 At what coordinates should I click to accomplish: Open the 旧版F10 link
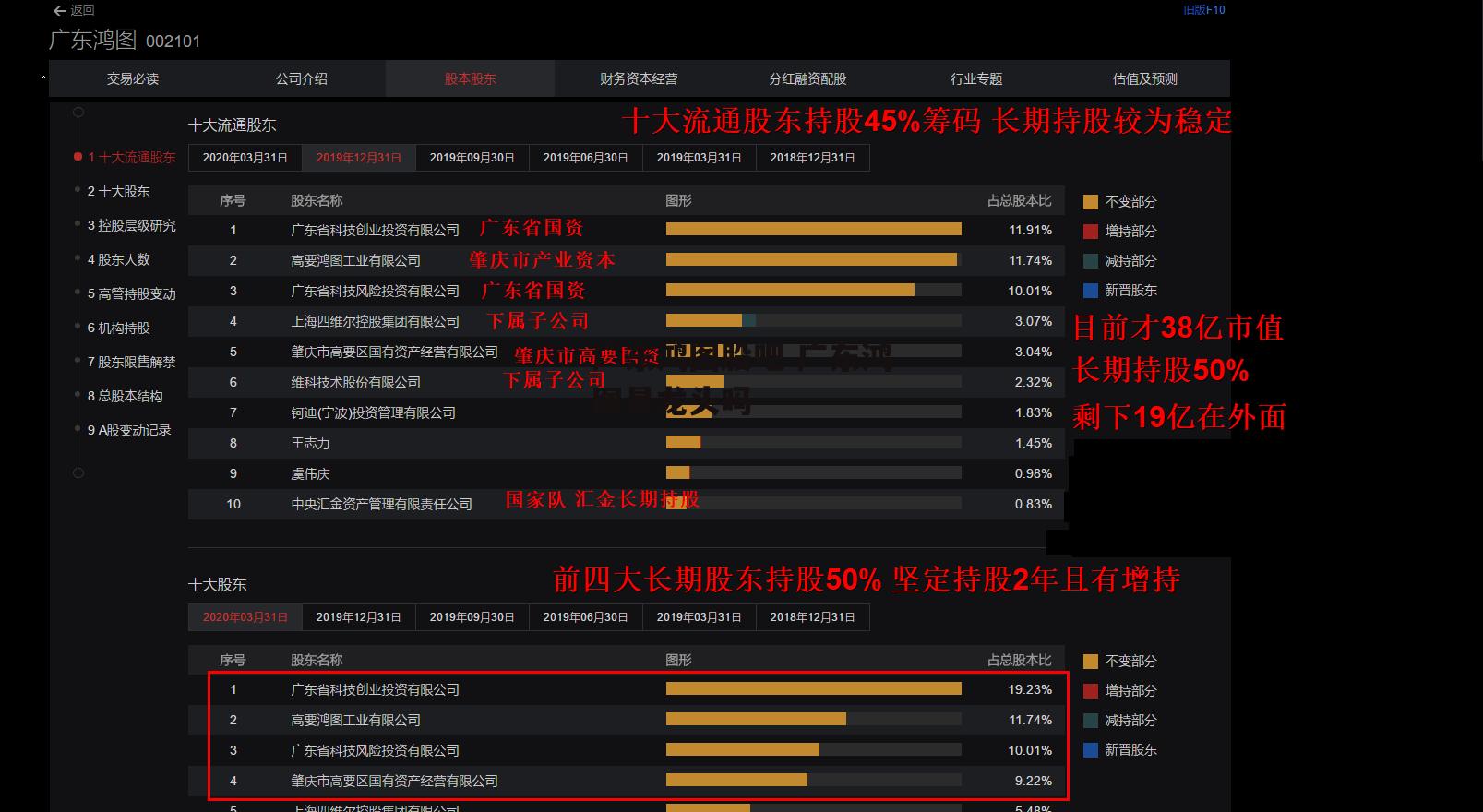(1203, 10)
